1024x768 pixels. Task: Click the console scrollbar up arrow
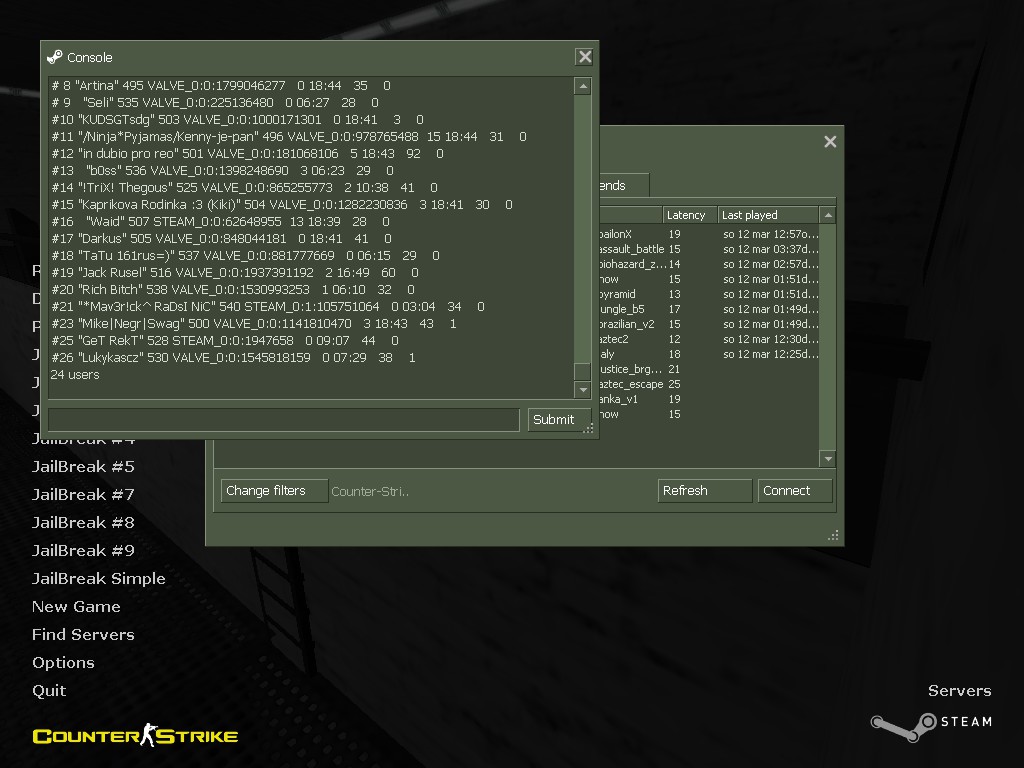(583, 86)
